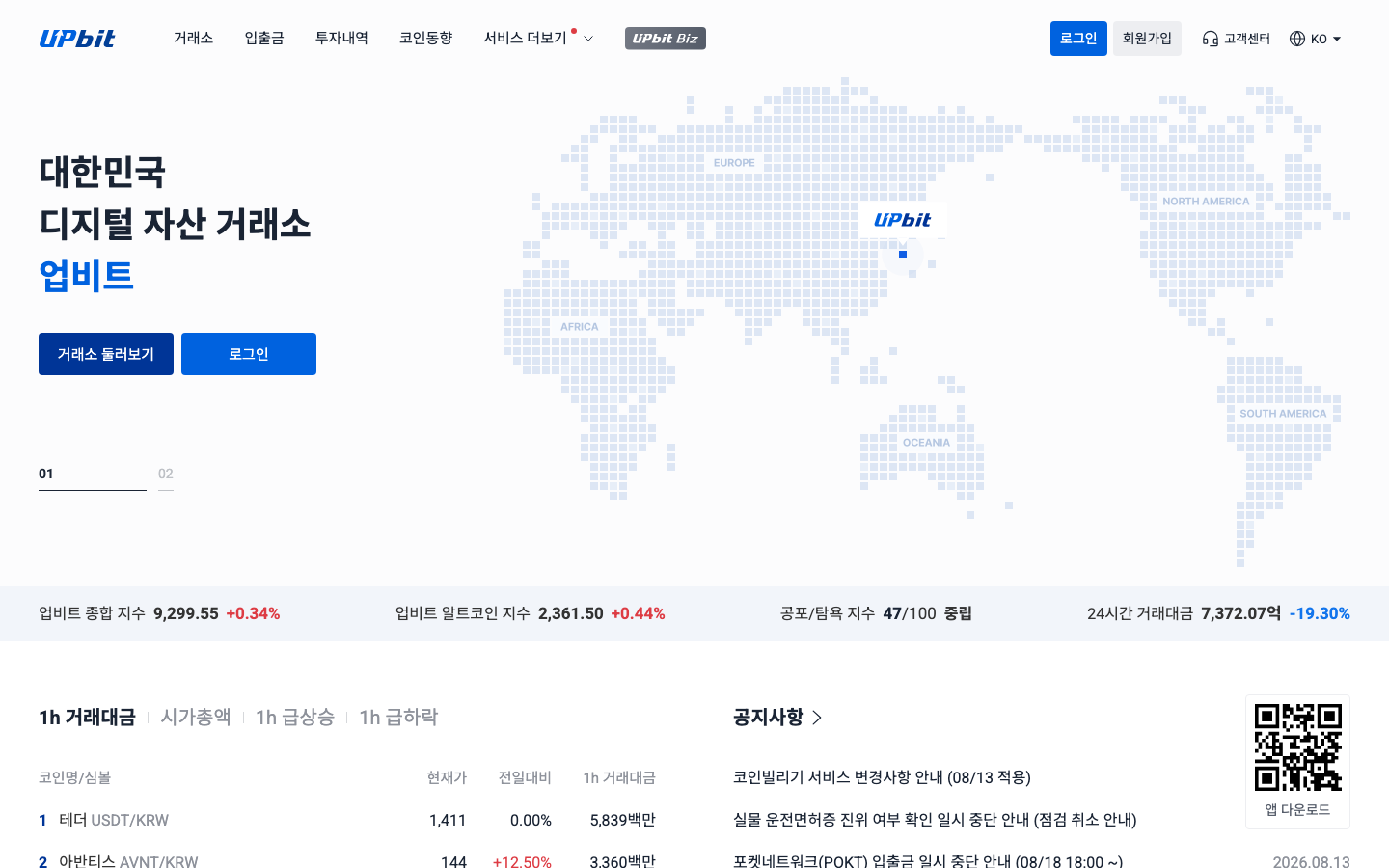
Task: Open the 공지사항 heading link
Action: pos(768,718)
